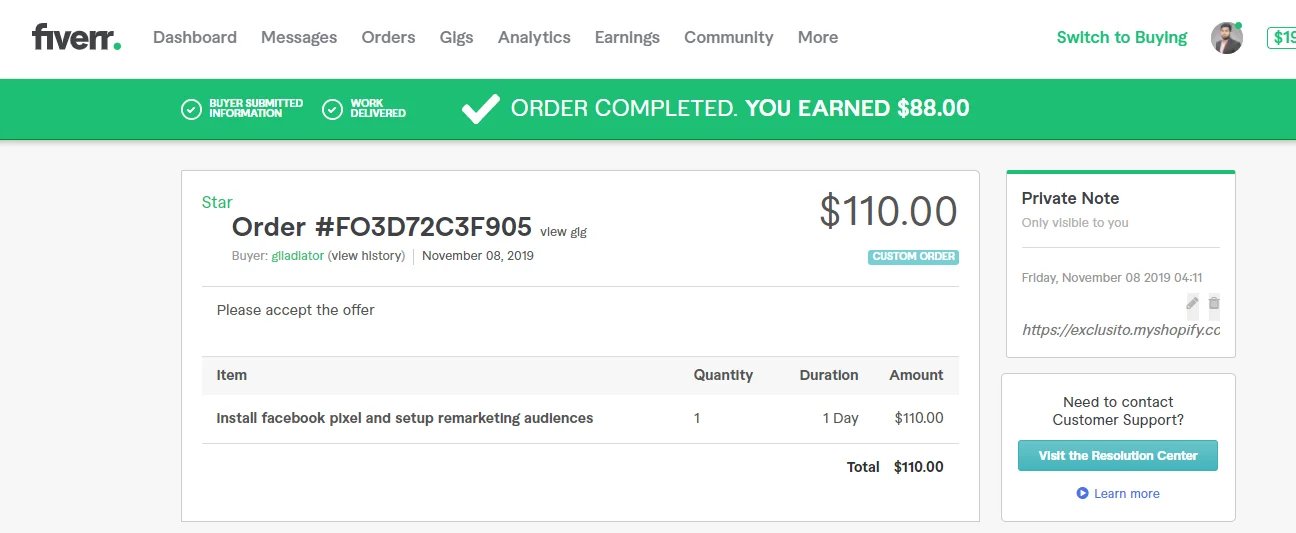Open the user profile avatar
The image size is (1296, 533).
[x=1226, y=38]
